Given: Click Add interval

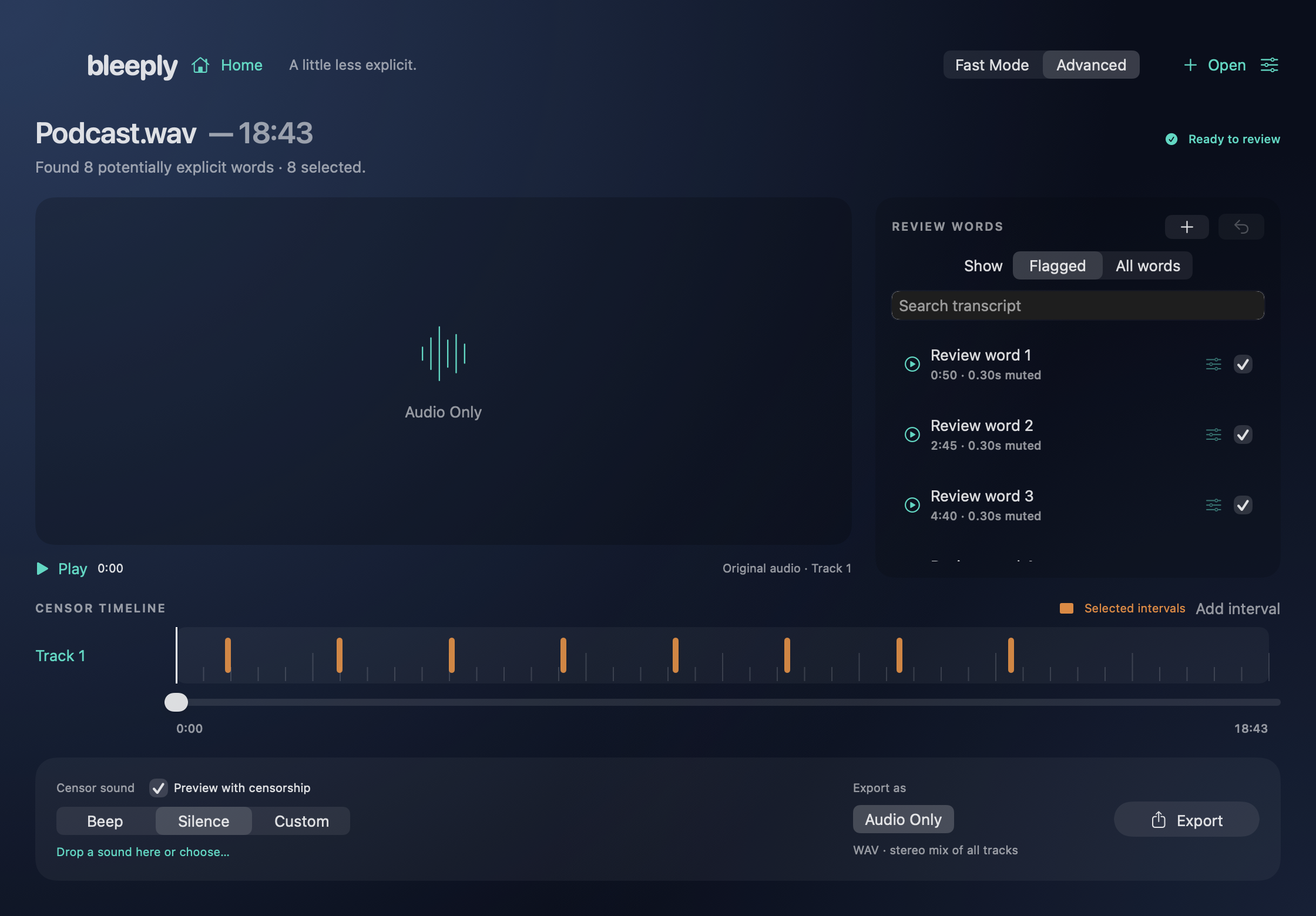Looking at the screenshot, I should 1238,608.
